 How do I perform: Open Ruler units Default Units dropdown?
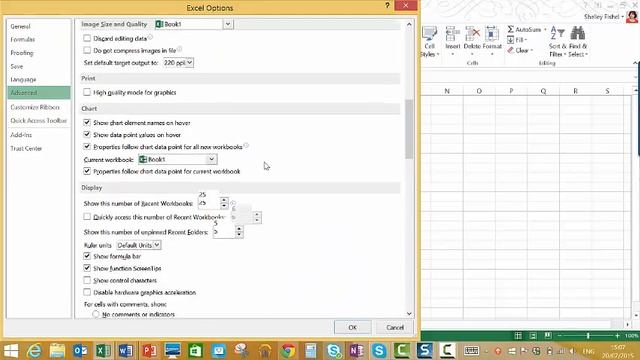pyautogui.click(x=157, y=245)
